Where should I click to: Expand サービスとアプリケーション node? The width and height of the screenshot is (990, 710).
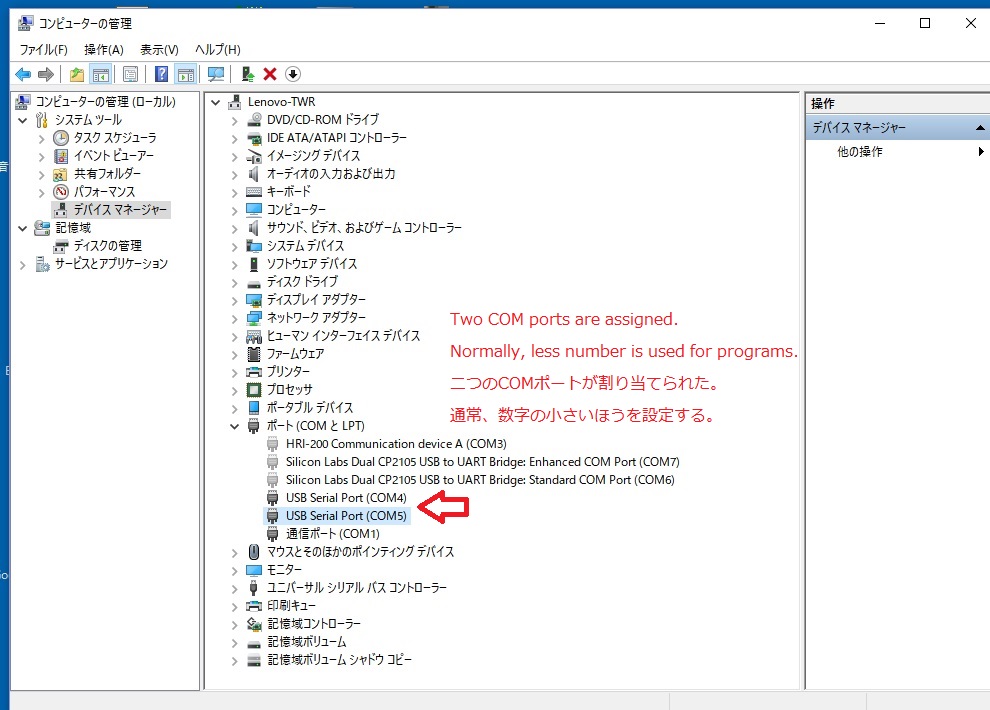click(x=23, y=265)
